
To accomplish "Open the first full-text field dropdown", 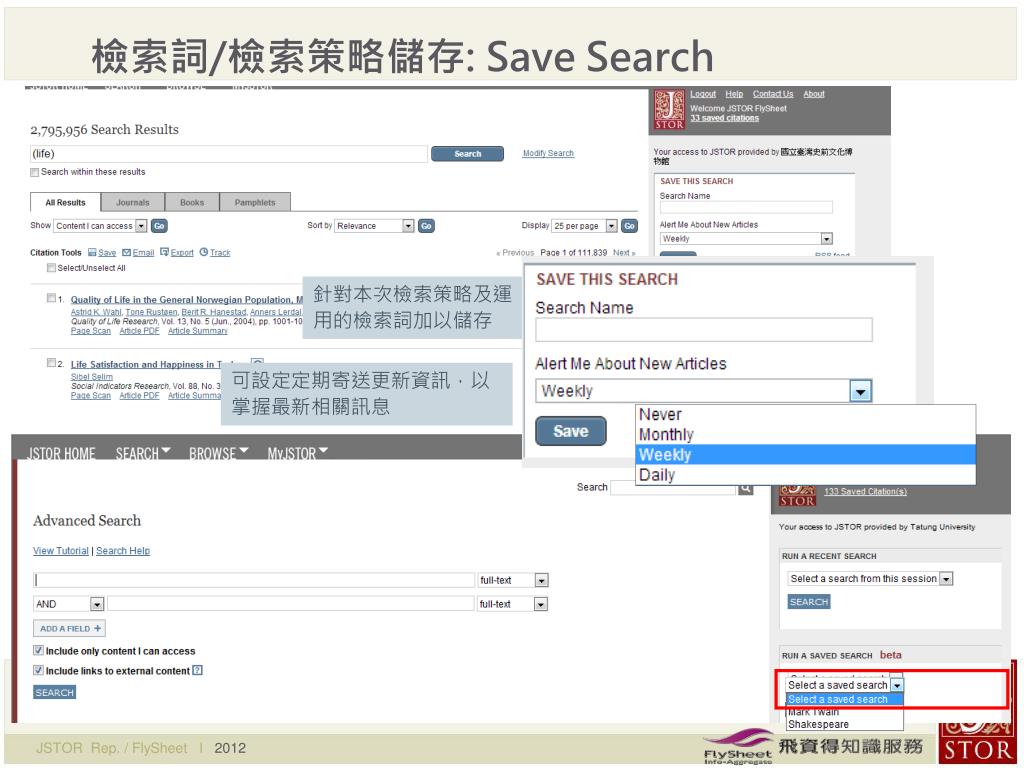I will [x=541, y=580].
